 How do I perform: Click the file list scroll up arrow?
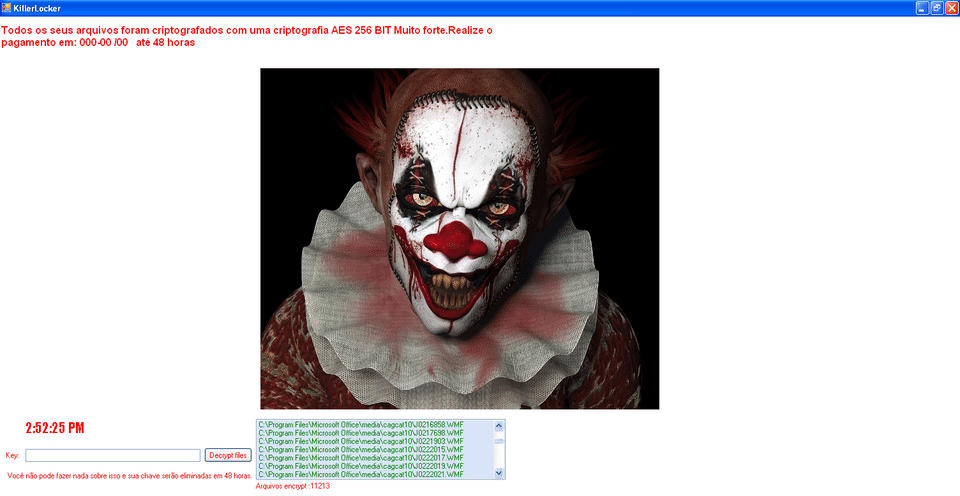[x=498, y=426]
